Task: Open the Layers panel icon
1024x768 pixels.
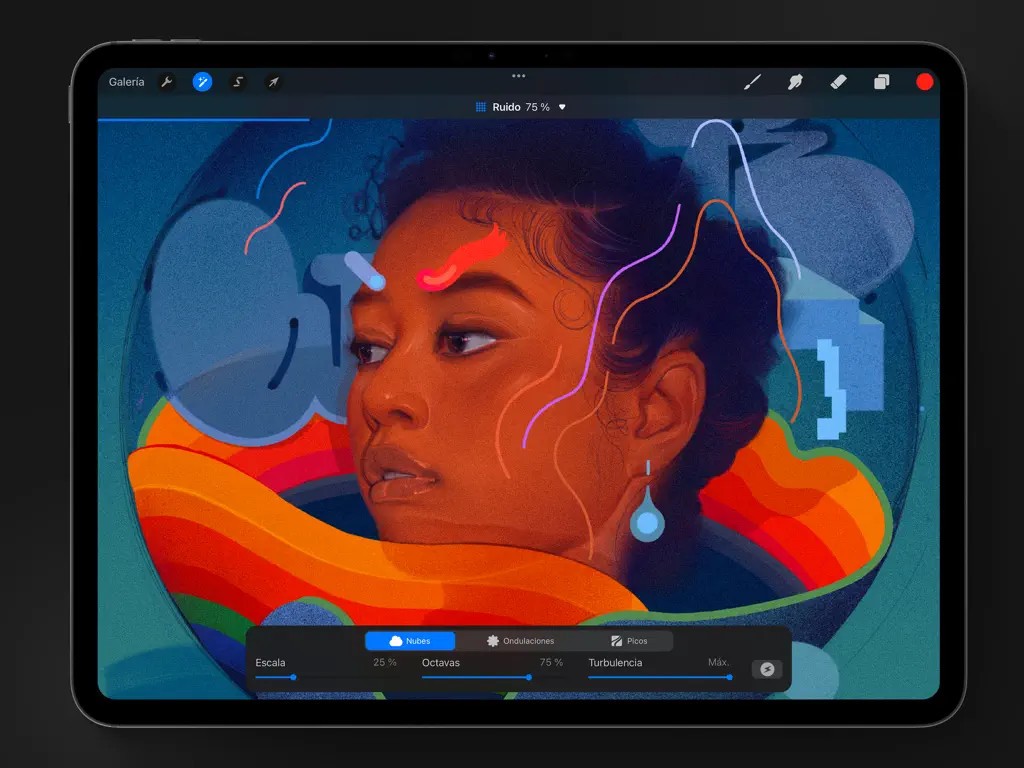Action: click(x=881, y=82)
